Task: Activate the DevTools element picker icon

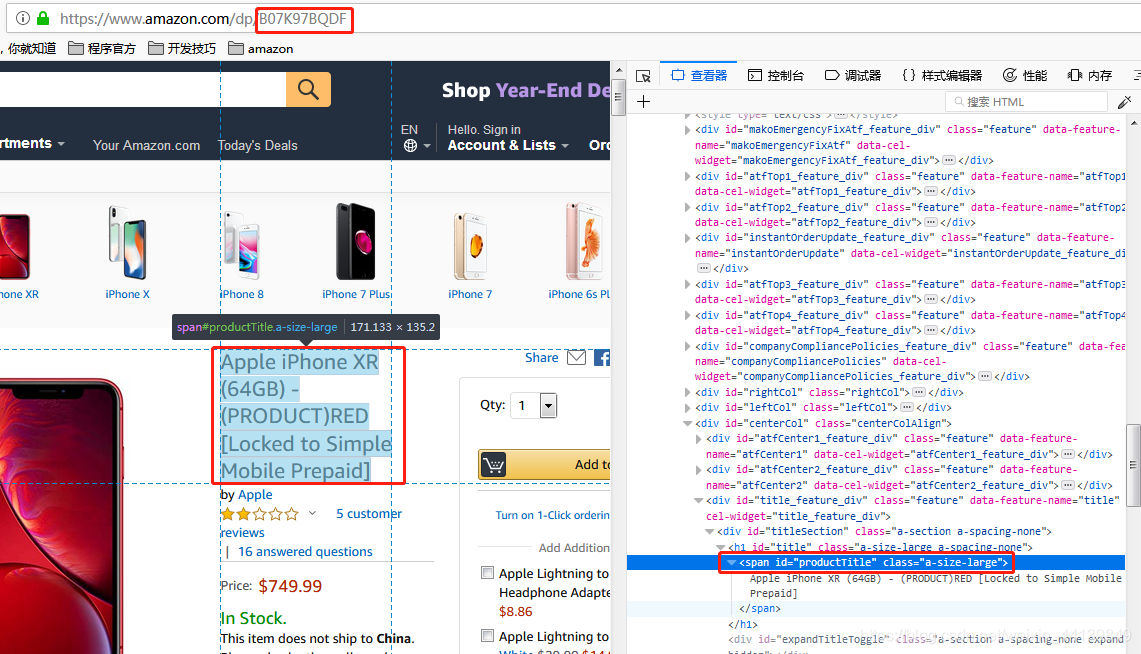Action: point(643,76)
